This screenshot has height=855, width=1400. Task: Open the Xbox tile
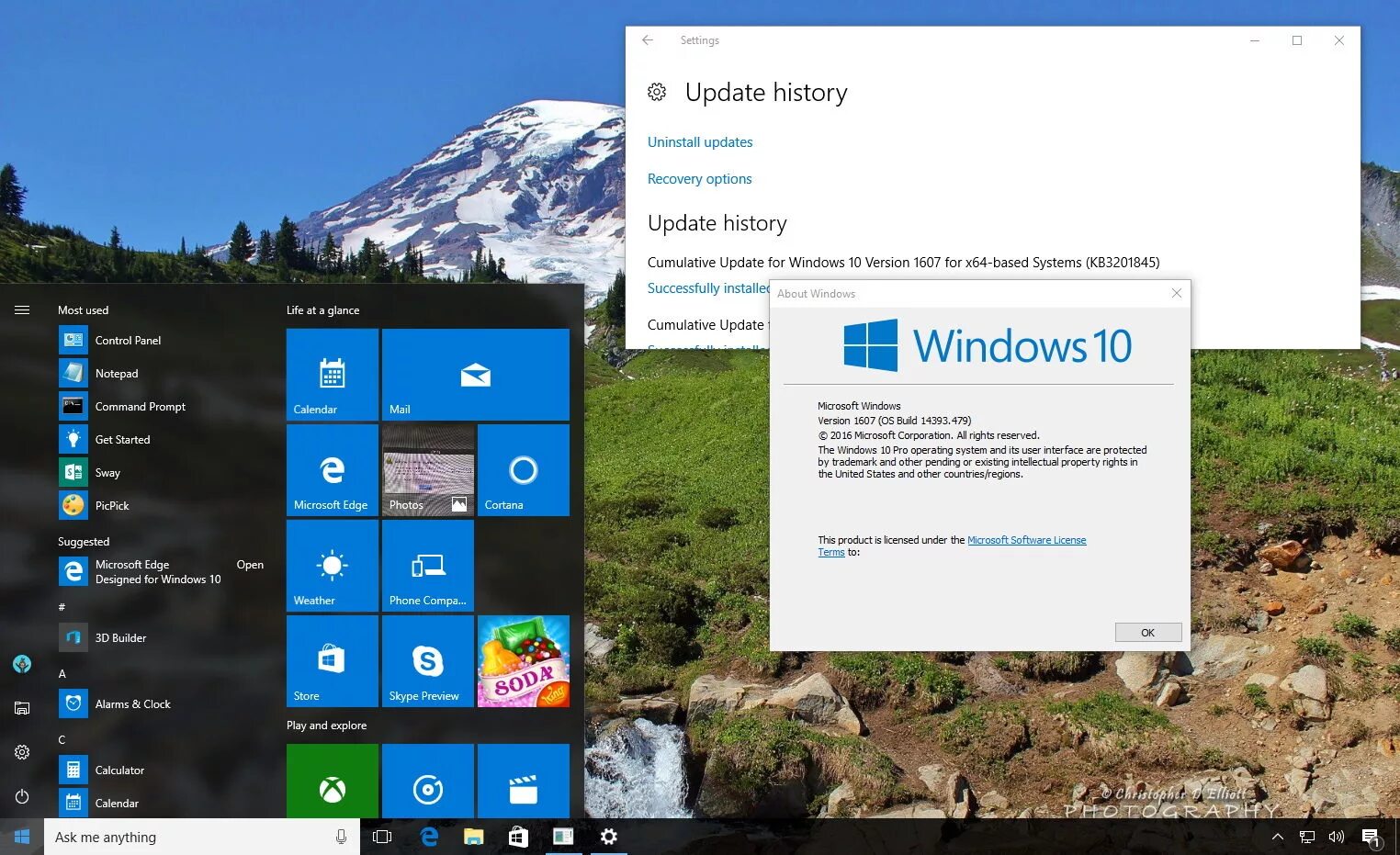click(333, 782)
